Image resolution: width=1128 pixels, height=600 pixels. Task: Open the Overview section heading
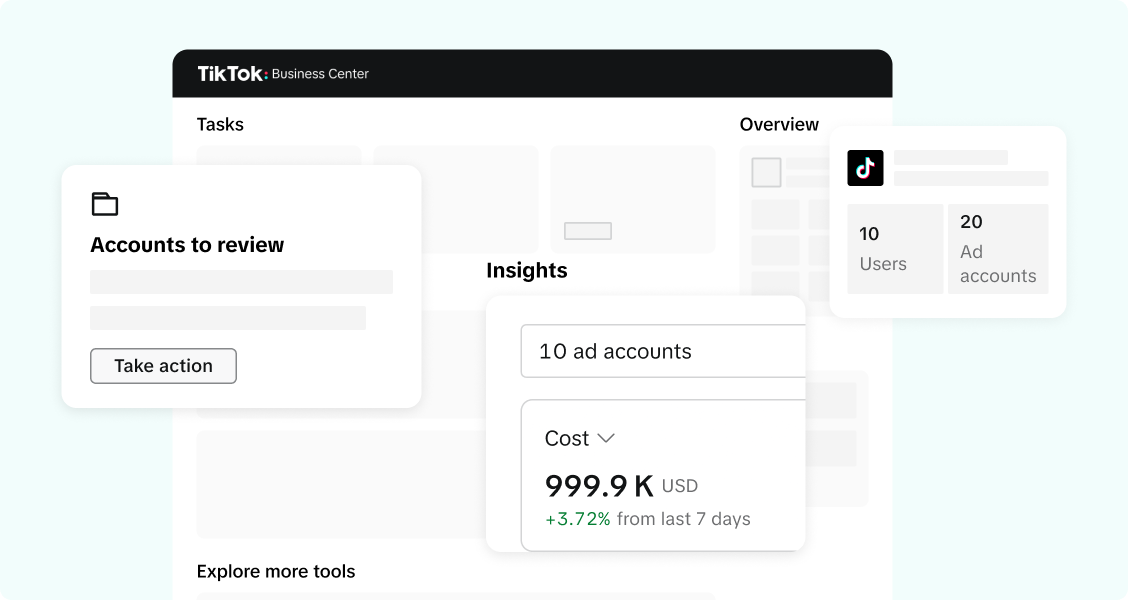pyautogui.click(x=779, y=124)
